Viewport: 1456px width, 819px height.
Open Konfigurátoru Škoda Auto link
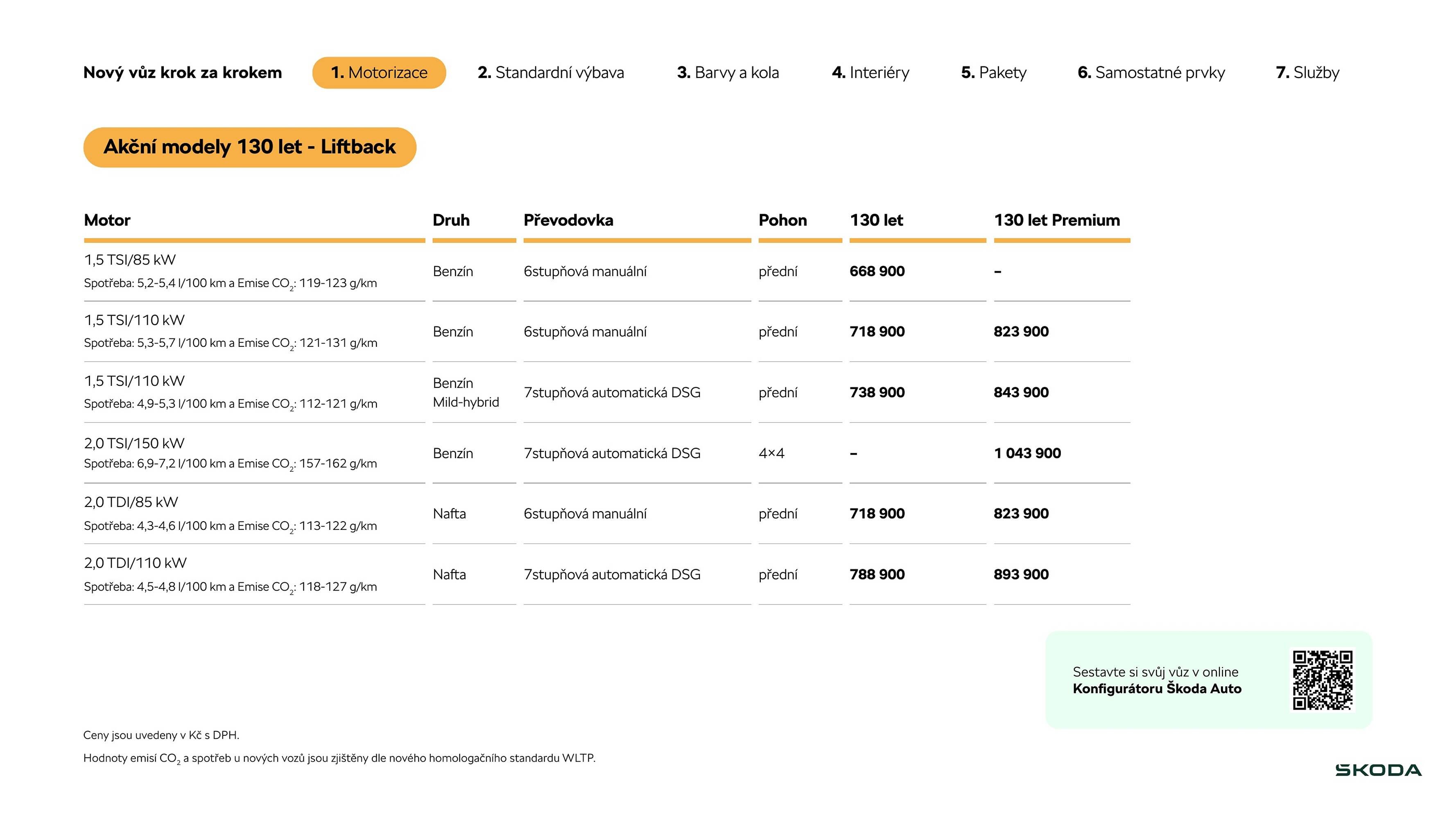tap(1156, 688)
